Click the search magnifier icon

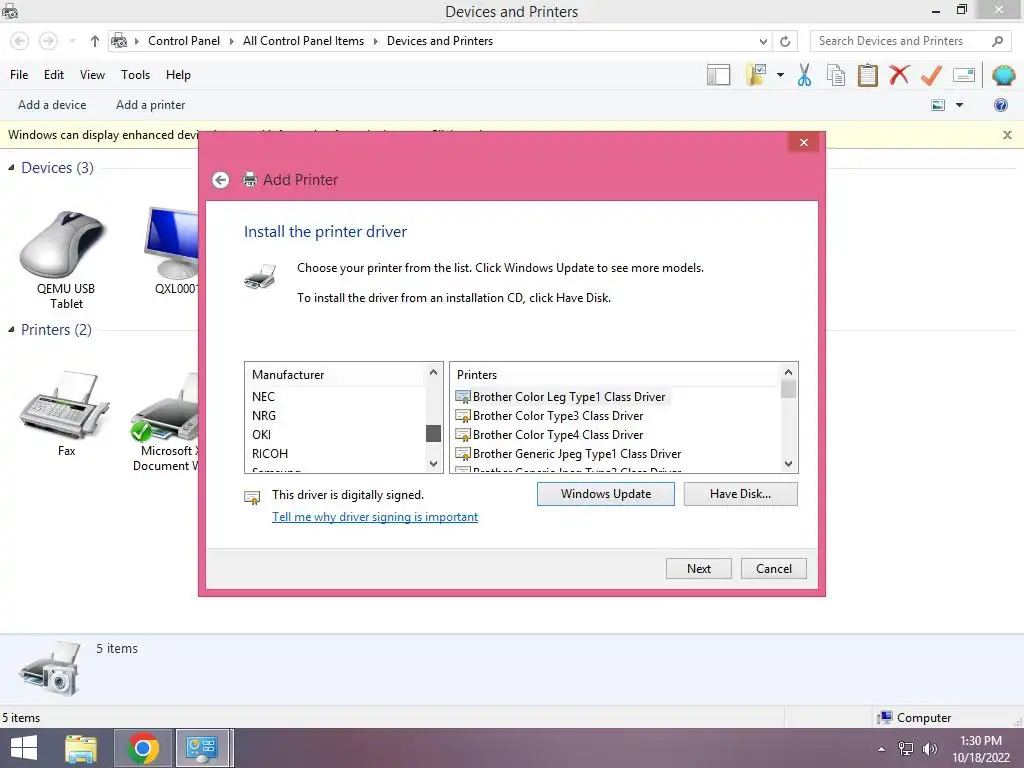coord(997,41)
